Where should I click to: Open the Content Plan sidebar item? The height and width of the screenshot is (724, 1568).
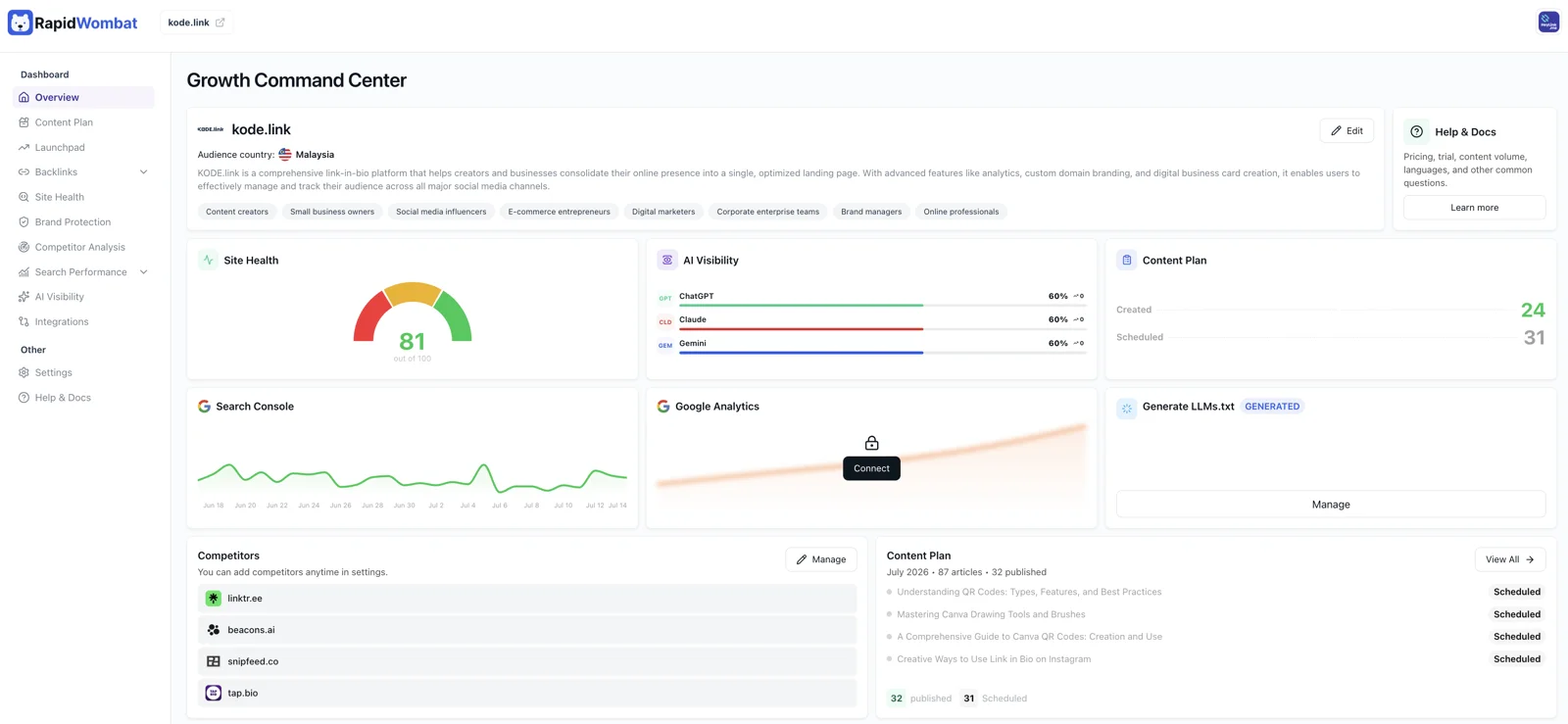83,122
